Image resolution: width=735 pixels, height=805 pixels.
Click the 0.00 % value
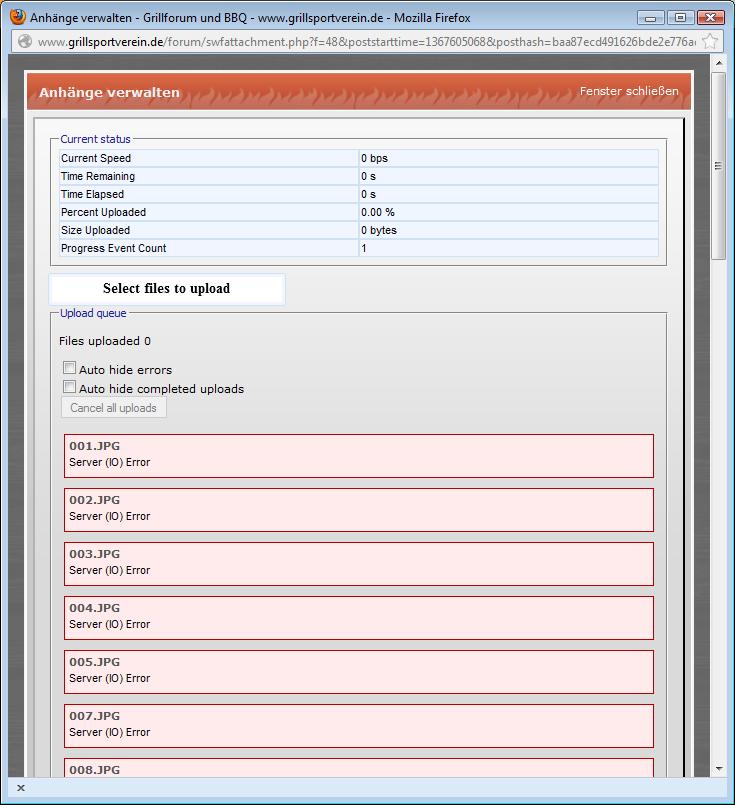378,212
